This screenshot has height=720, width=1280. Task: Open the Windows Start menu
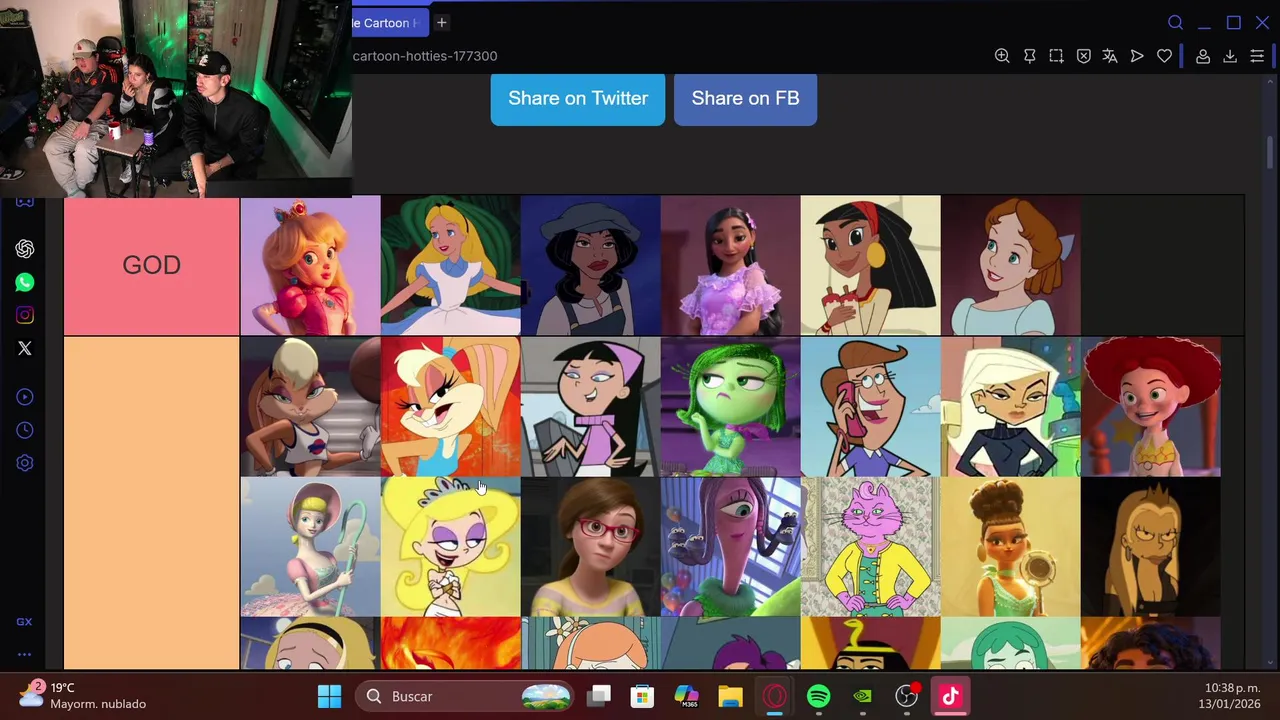(329, 696)
